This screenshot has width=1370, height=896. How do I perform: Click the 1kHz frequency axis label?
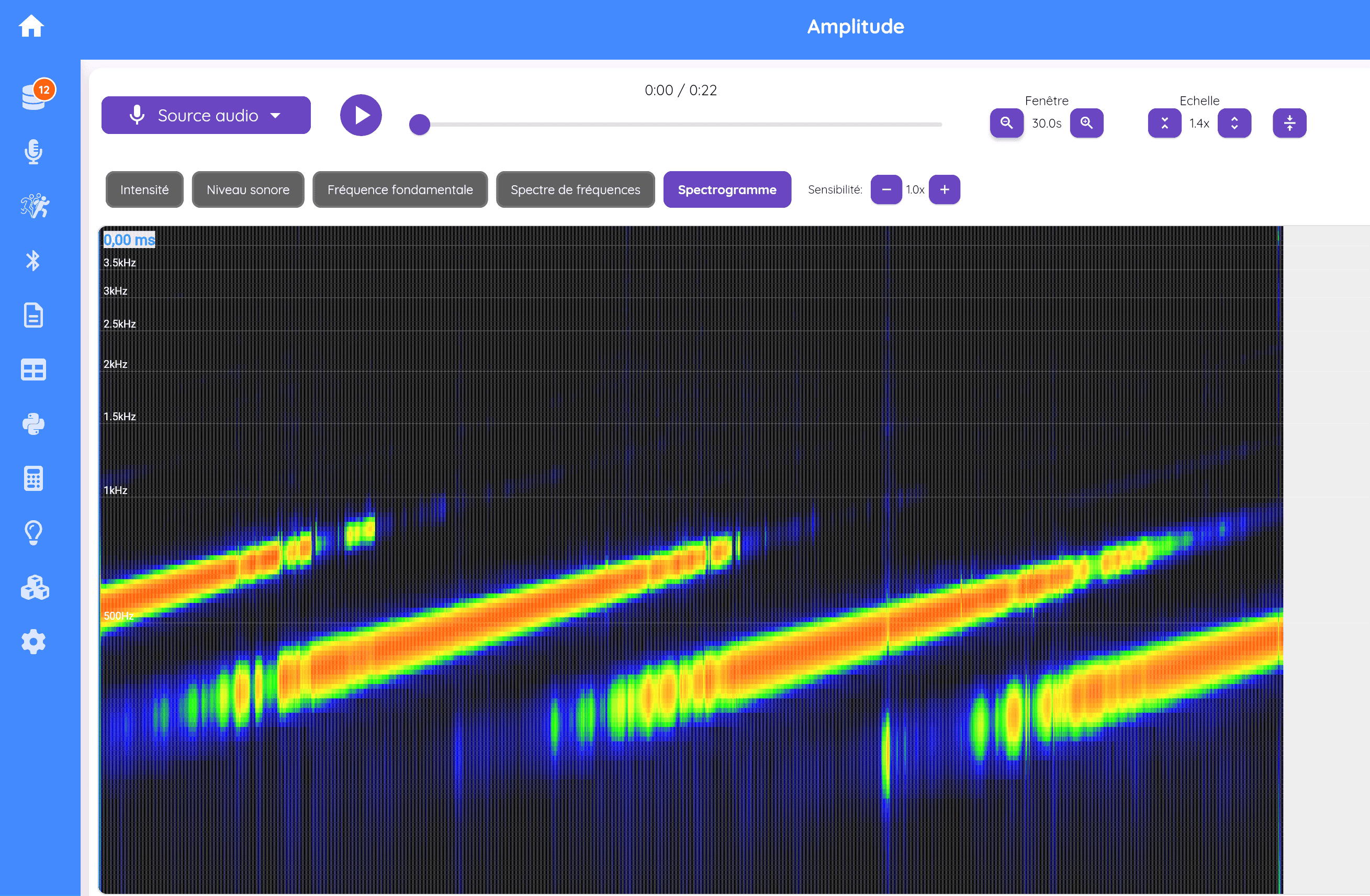pos(115,490)
